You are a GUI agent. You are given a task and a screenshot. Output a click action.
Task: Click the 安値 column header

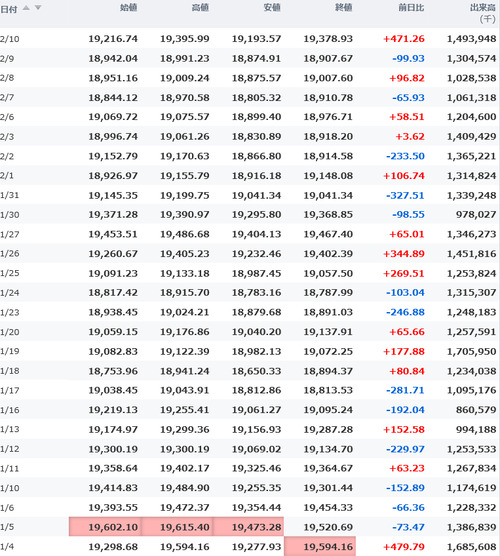tap(272, 7)
